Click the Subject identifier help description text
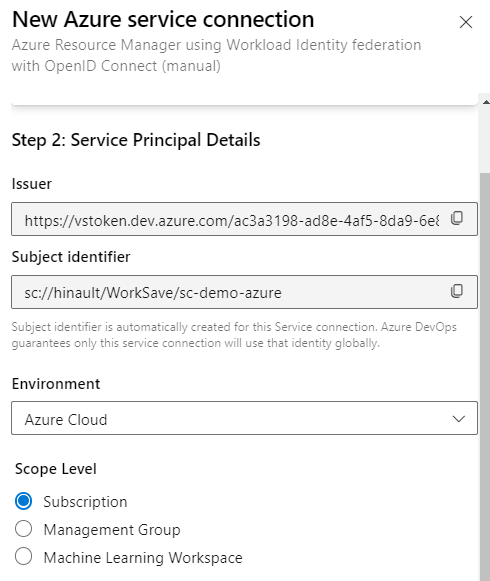 coord(234,335)
